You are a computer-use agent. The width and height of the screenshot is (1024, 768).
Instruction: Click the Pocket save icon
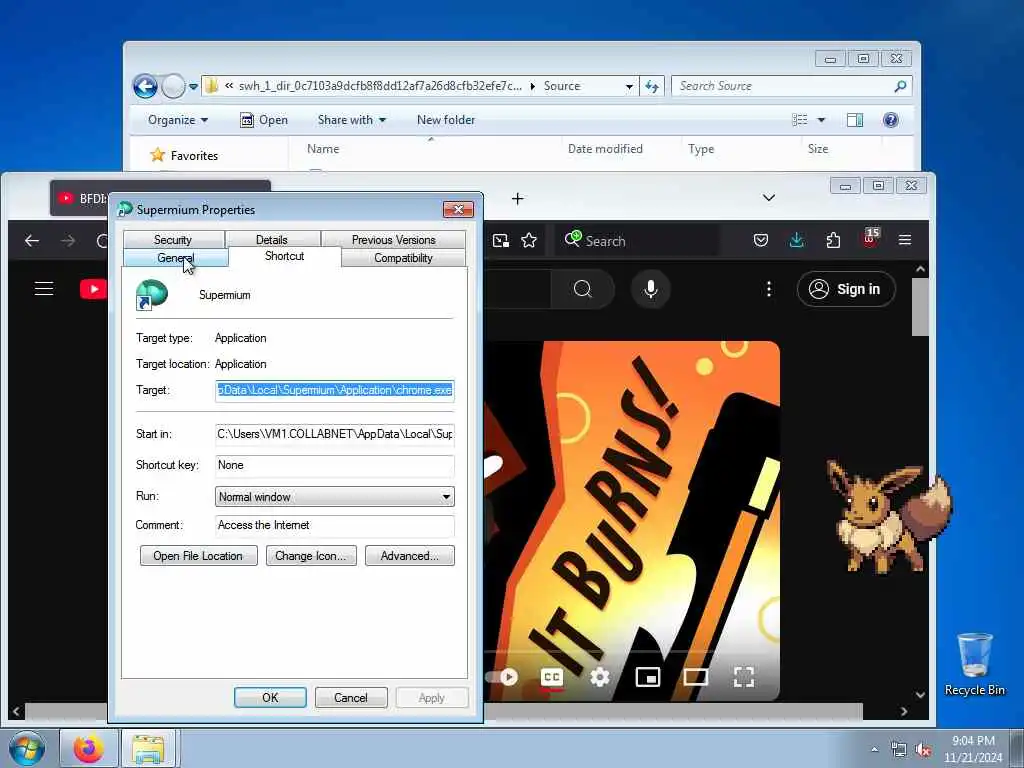pos(761,240)
